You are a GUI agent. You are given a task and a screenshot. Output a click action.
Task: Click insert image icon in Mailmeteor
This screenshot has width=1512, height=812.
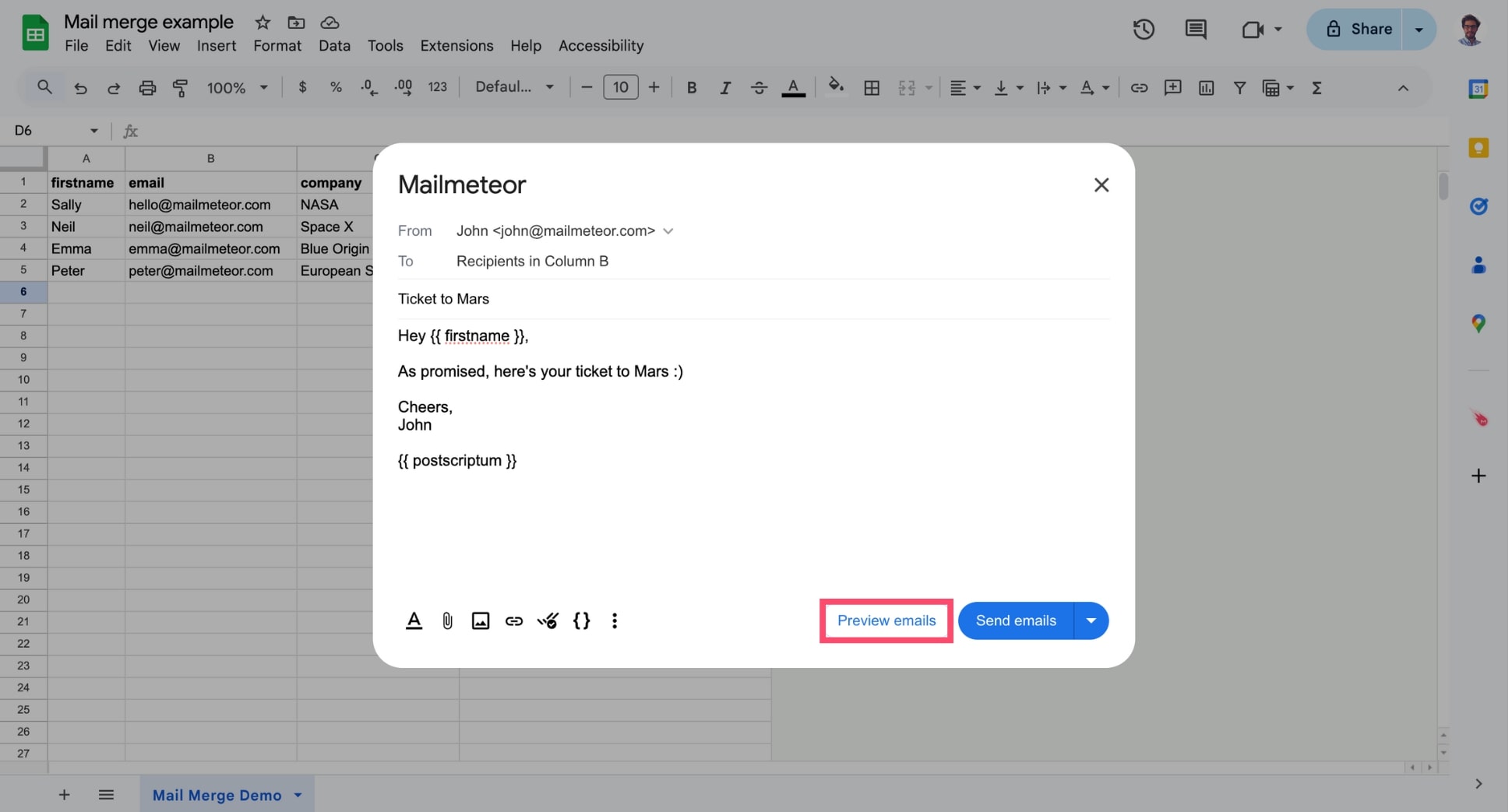(481, 620)
